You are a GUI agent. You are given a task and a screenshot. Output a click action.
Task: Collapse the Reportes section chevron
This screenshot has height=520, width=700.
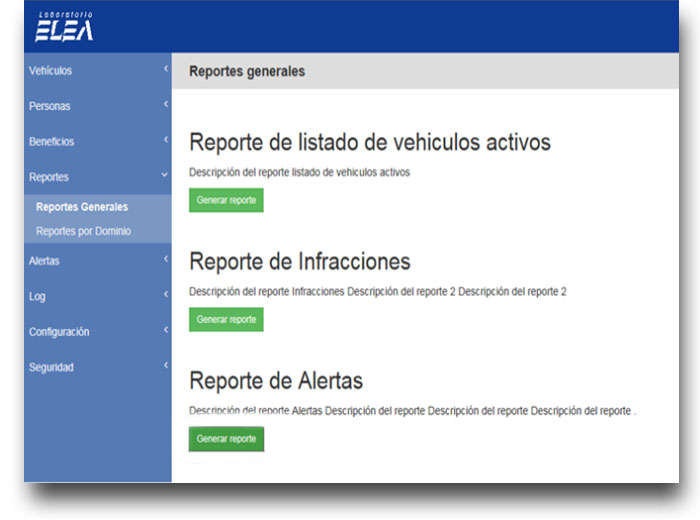click(165, 175)
